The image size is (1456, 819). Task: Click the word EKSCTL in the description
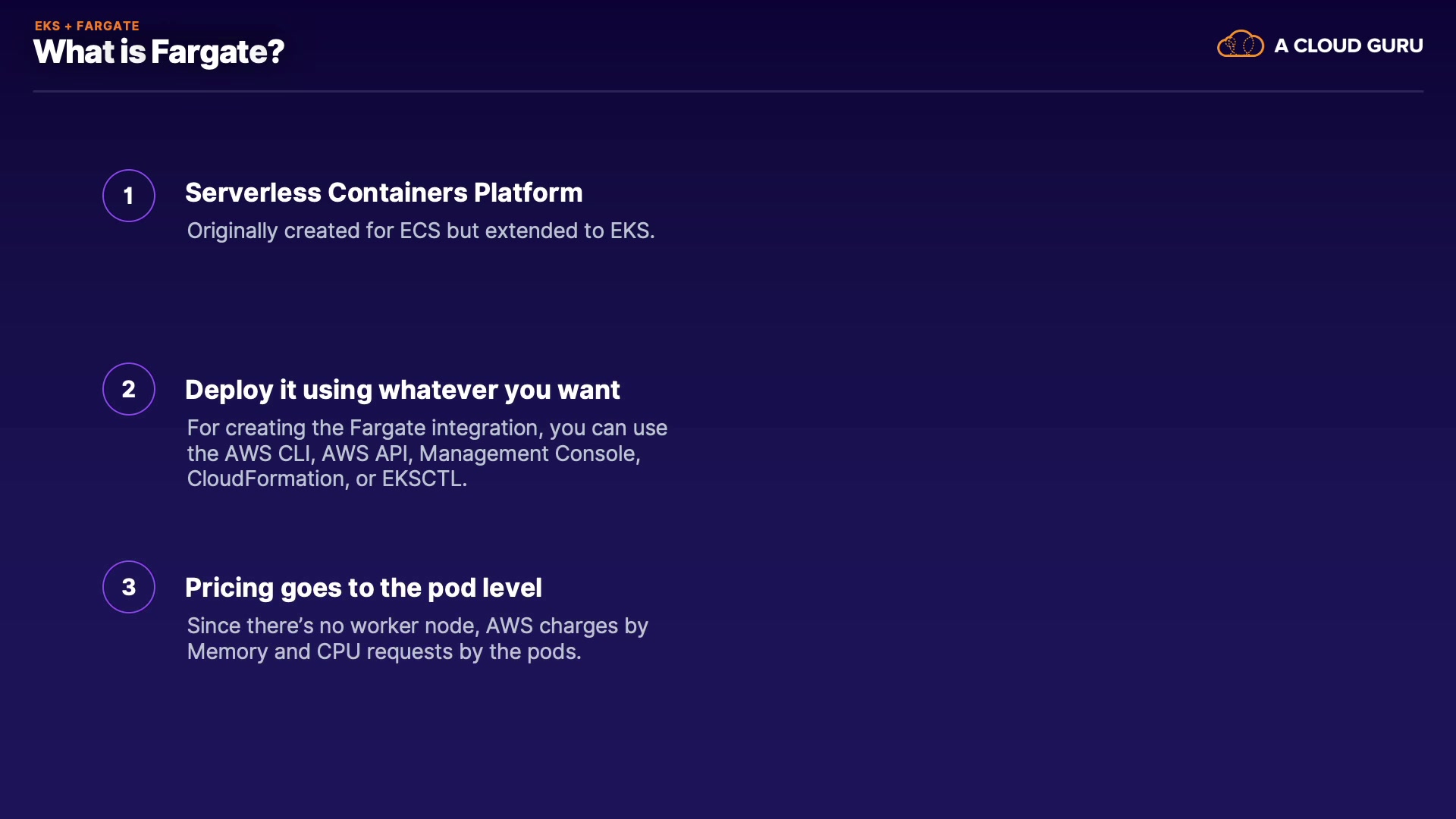[x=422, y=479]
